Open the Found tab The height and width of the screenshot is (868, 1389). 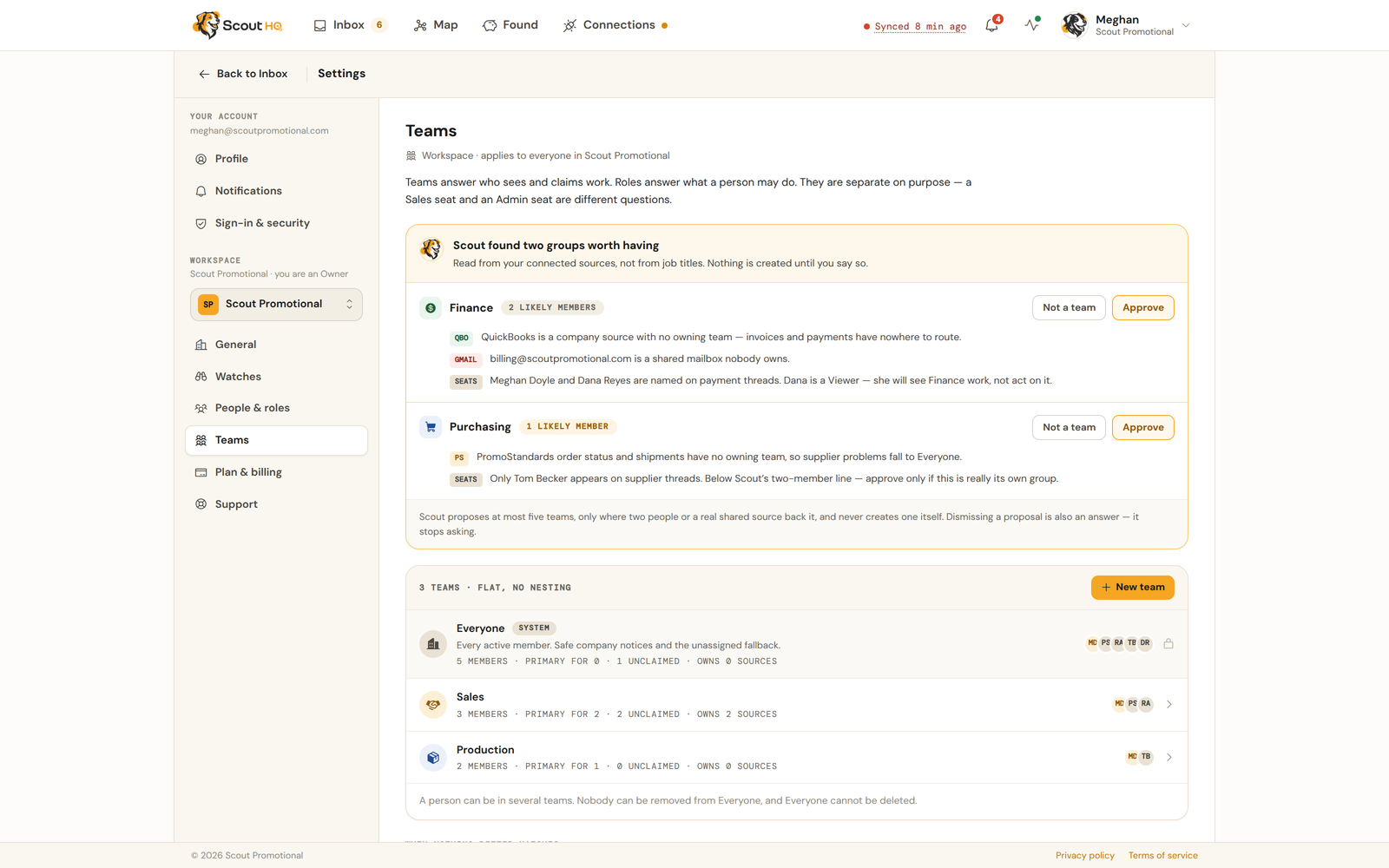tap(510, 25)
